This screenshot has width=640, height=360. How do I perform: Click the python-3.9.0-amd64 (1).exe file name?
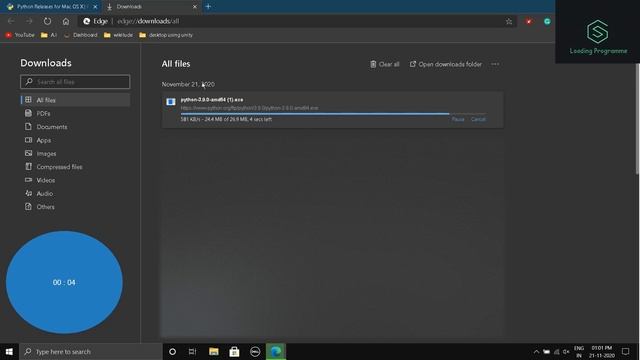(x=212, y=100)
